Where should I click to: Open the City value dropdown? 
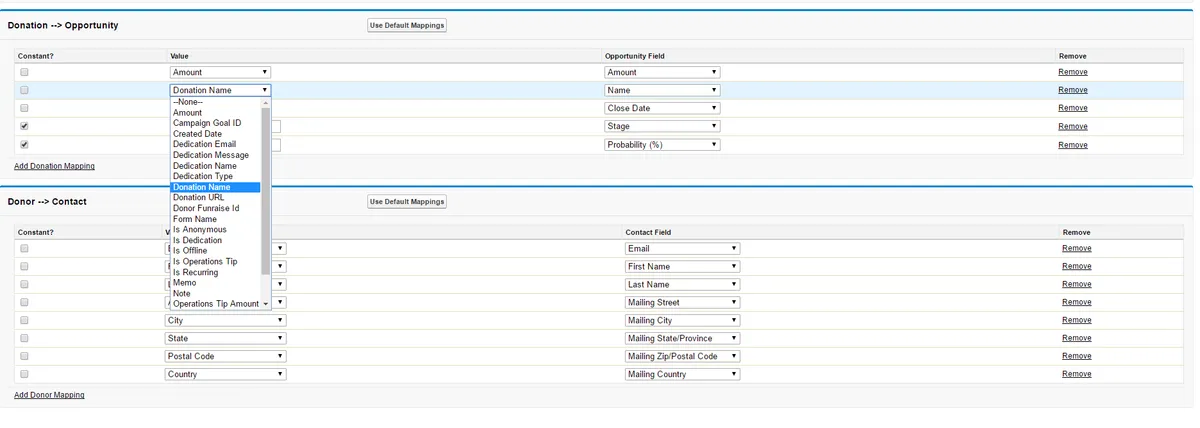point(226,320)
